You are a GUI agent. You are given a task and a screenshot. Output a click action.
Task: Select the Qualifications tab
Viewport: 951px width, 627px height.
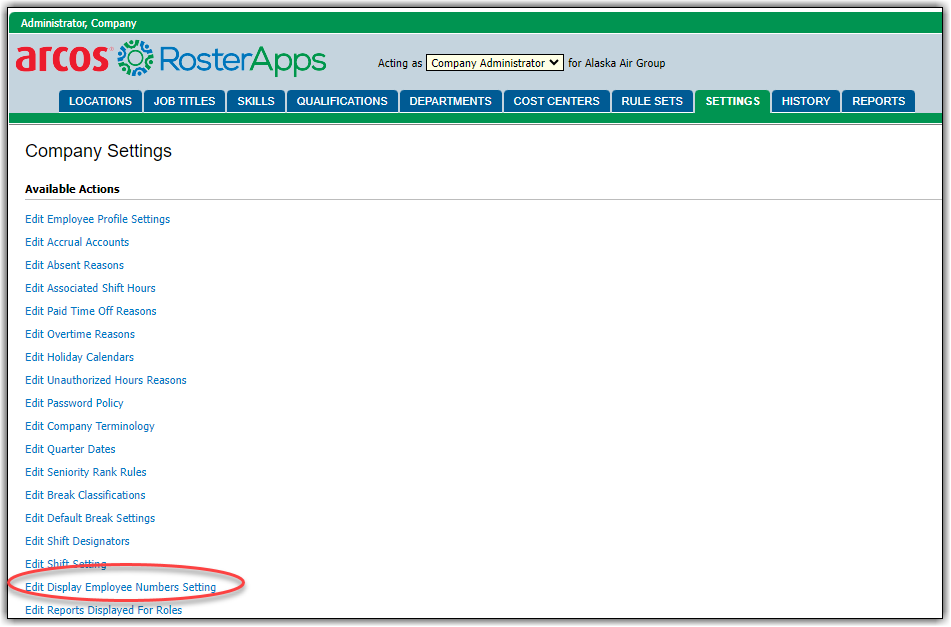tap(342, 101)
